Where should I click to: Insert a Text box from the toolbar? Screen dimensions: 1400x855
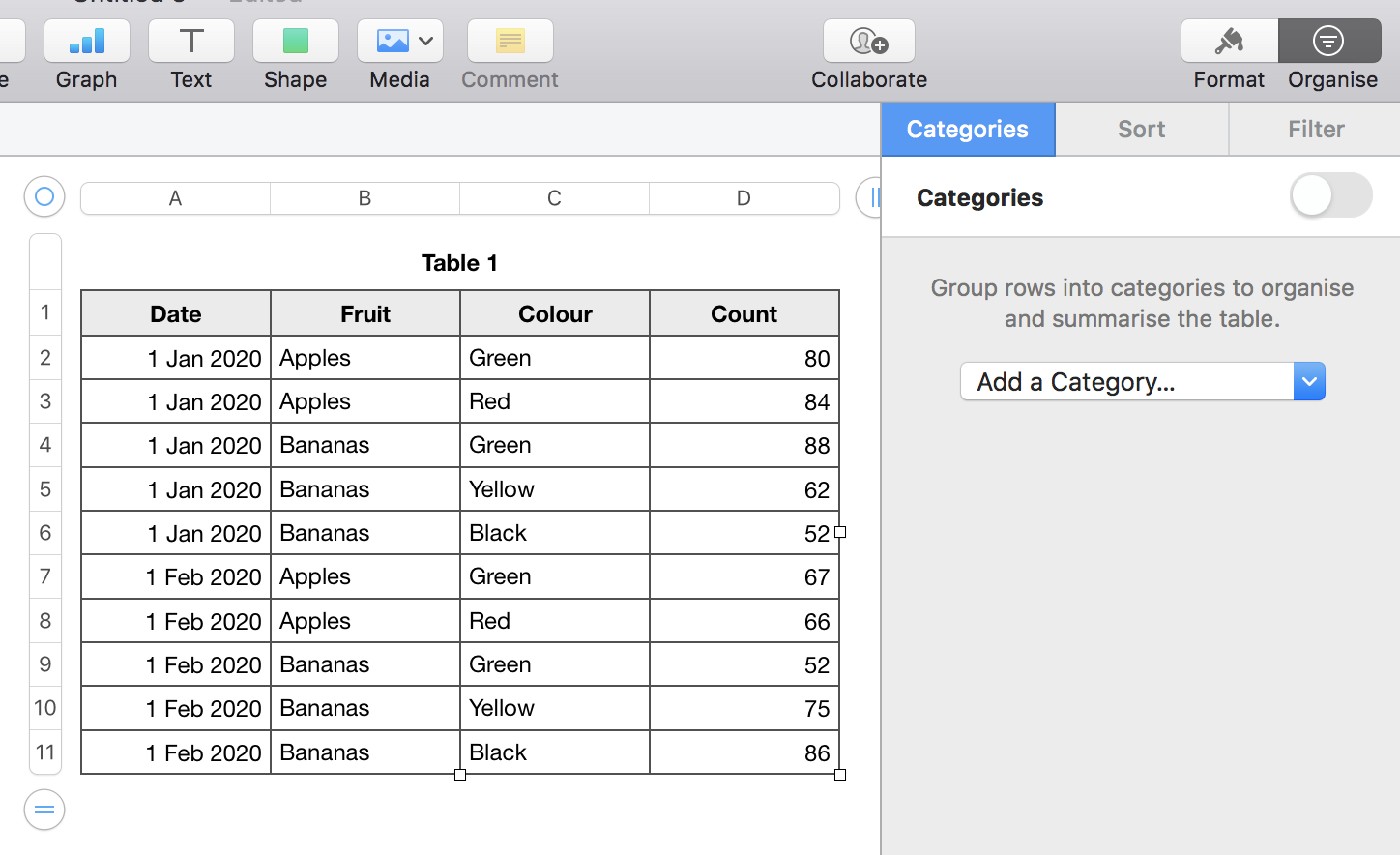point(191,42)
